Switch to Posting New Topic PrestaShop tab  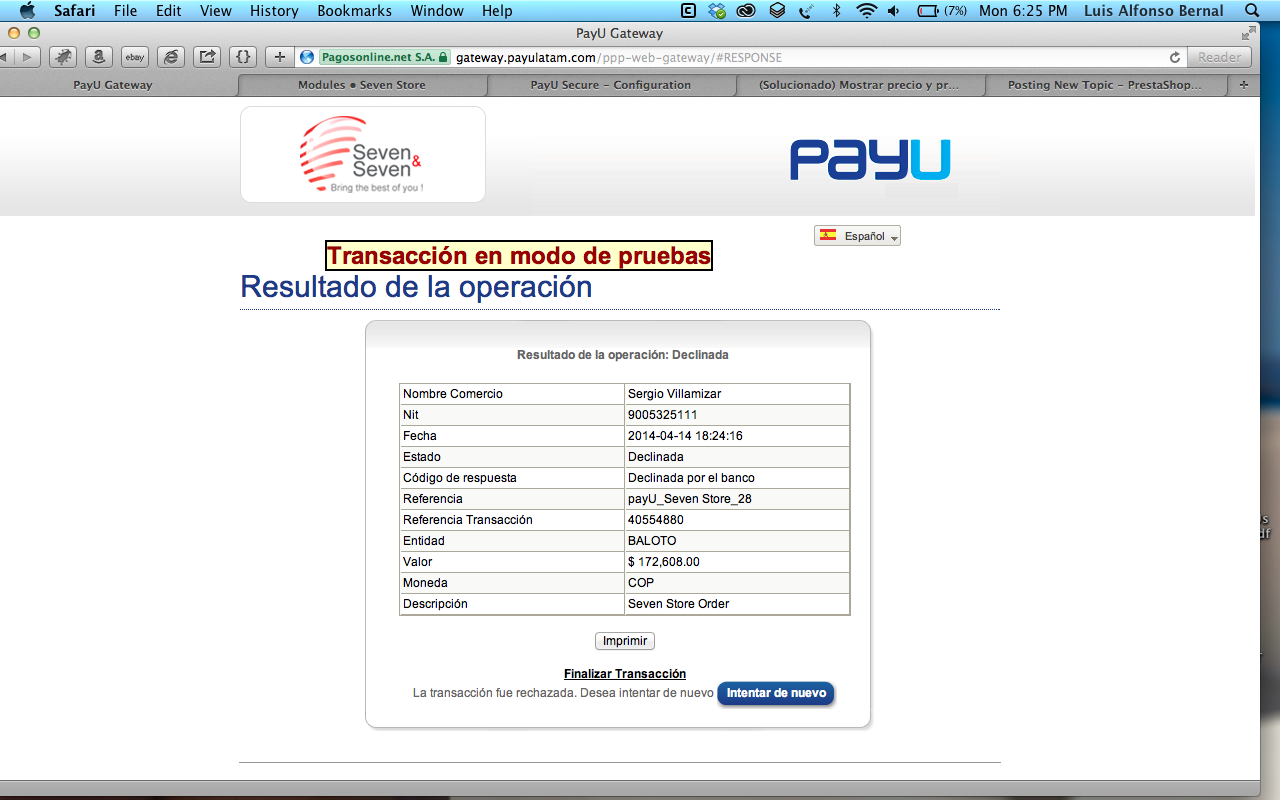pyautogui.click(x=1104, y=85)
